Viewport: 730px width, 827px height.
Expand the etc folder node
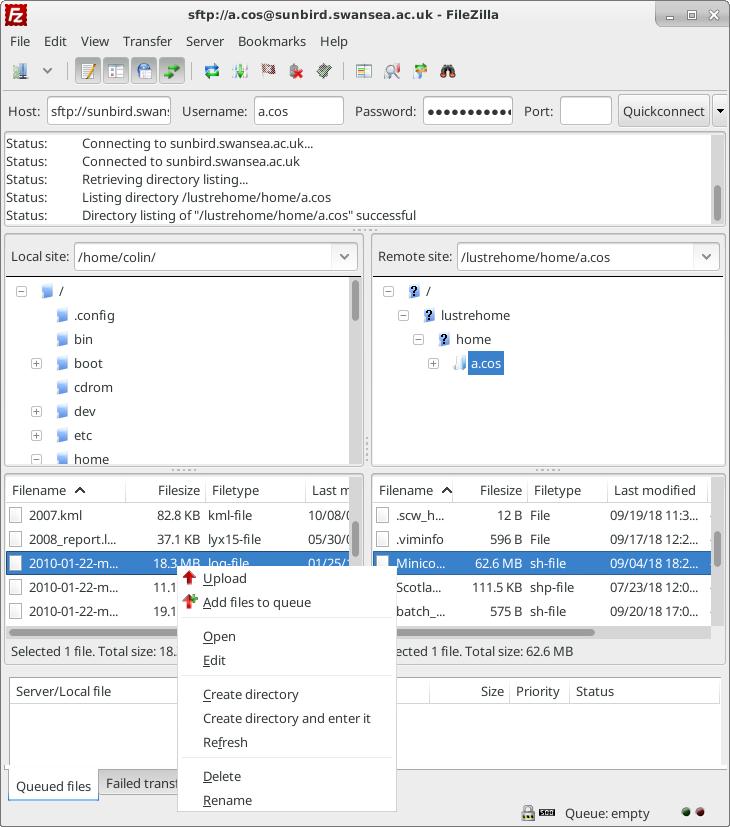click(36, 435)
